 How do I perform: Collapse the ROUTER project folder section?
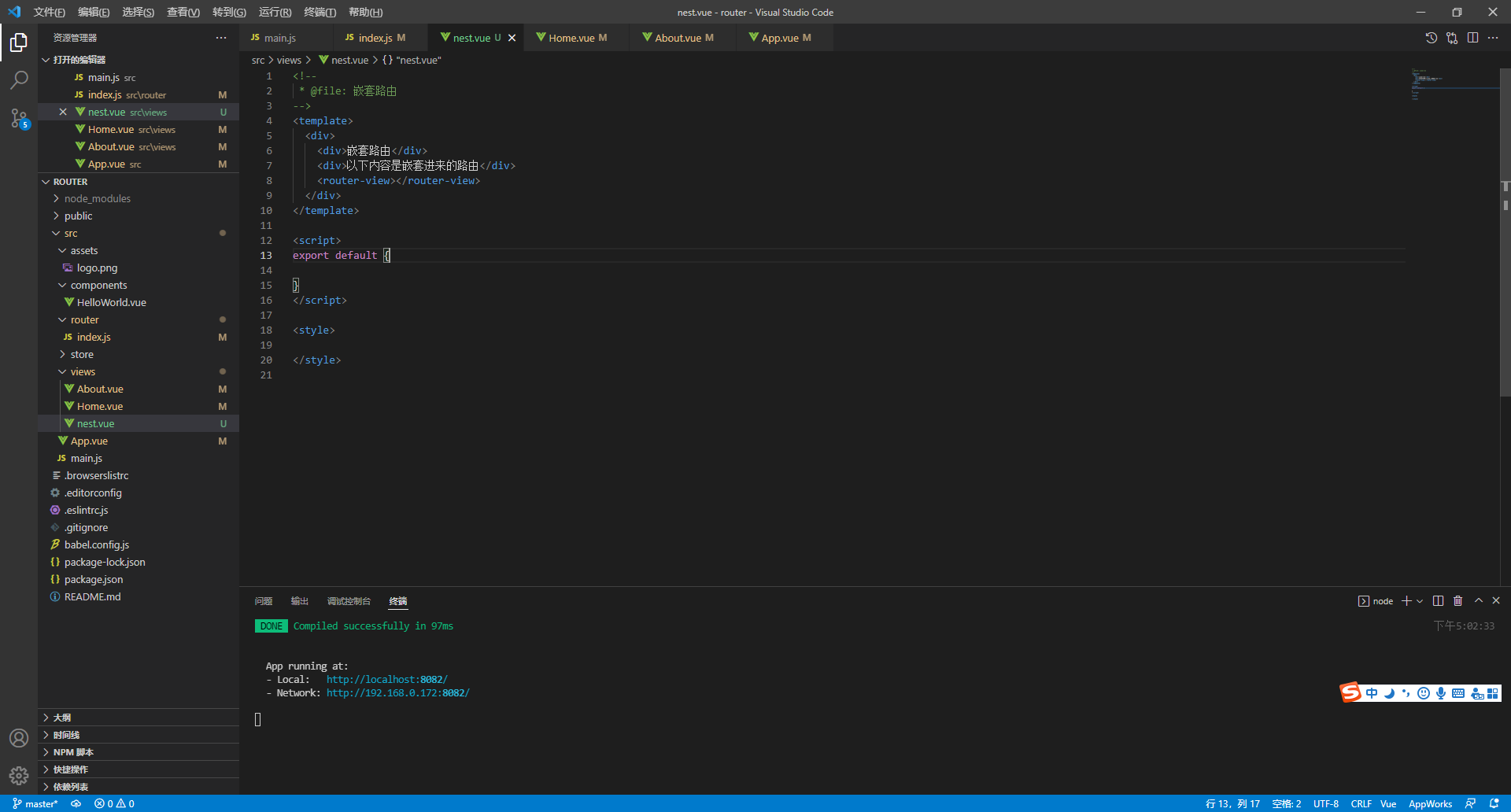point(139,182)
